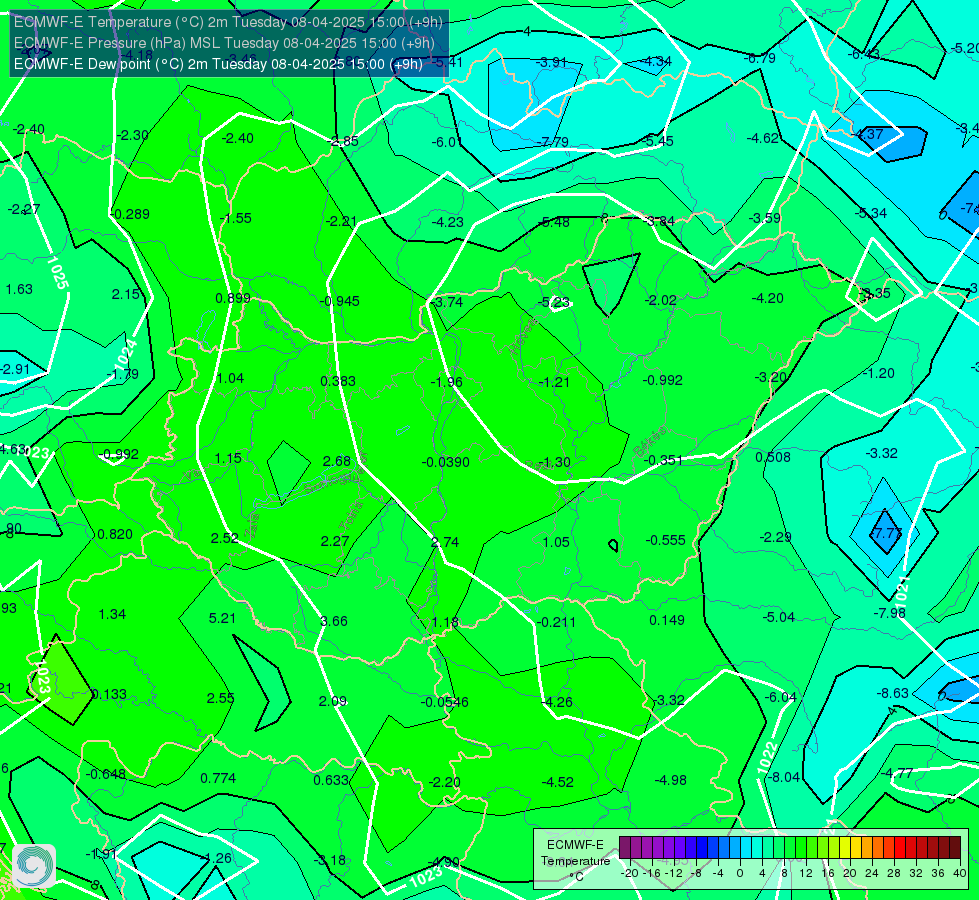Click the cyan legend swatch right of the 0 tick
The height and width of the screenshot is (900, 979).
746,848
